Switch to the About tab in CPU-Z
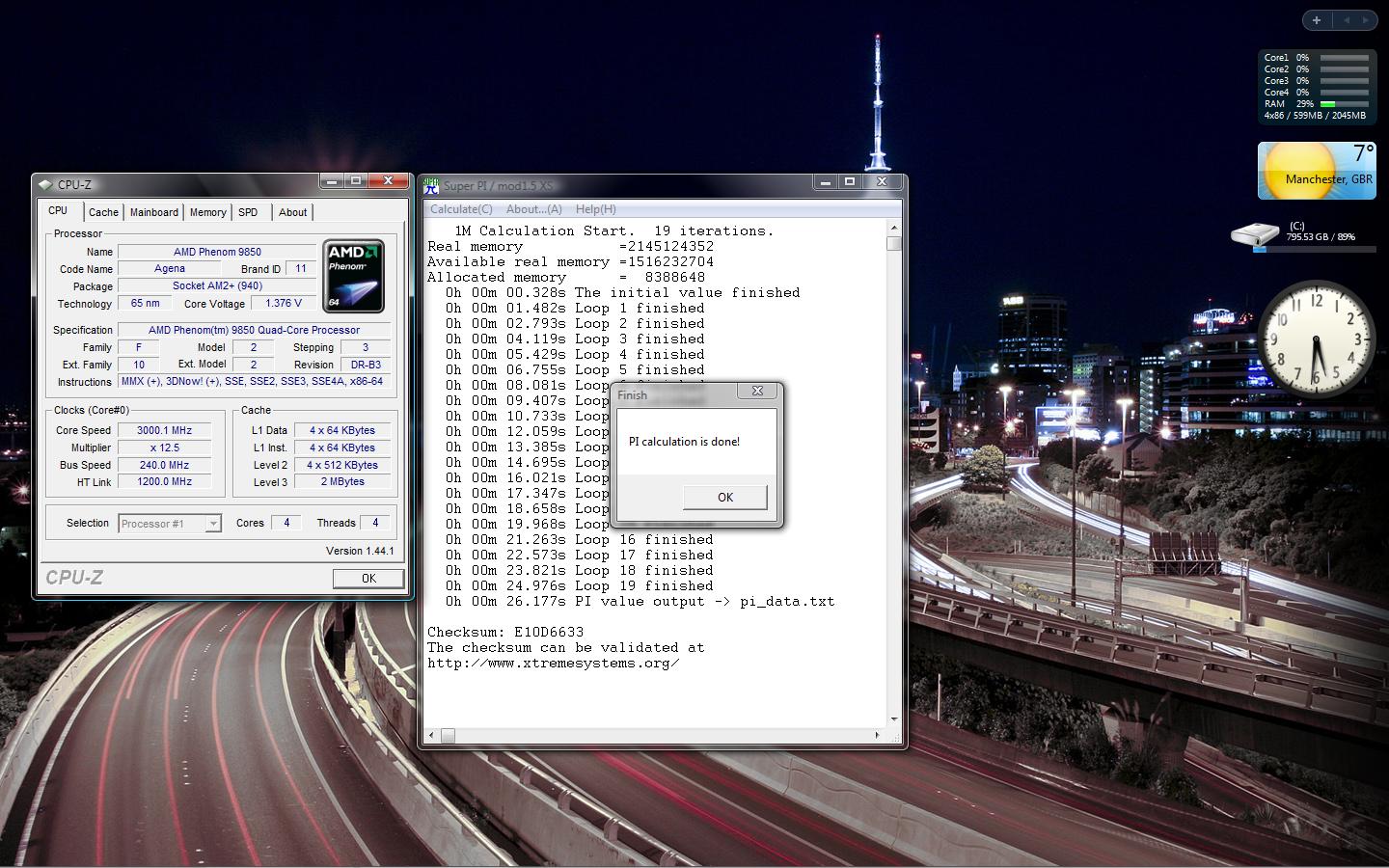The width and height of the screenshot is (1389, 868). [293, 212]
